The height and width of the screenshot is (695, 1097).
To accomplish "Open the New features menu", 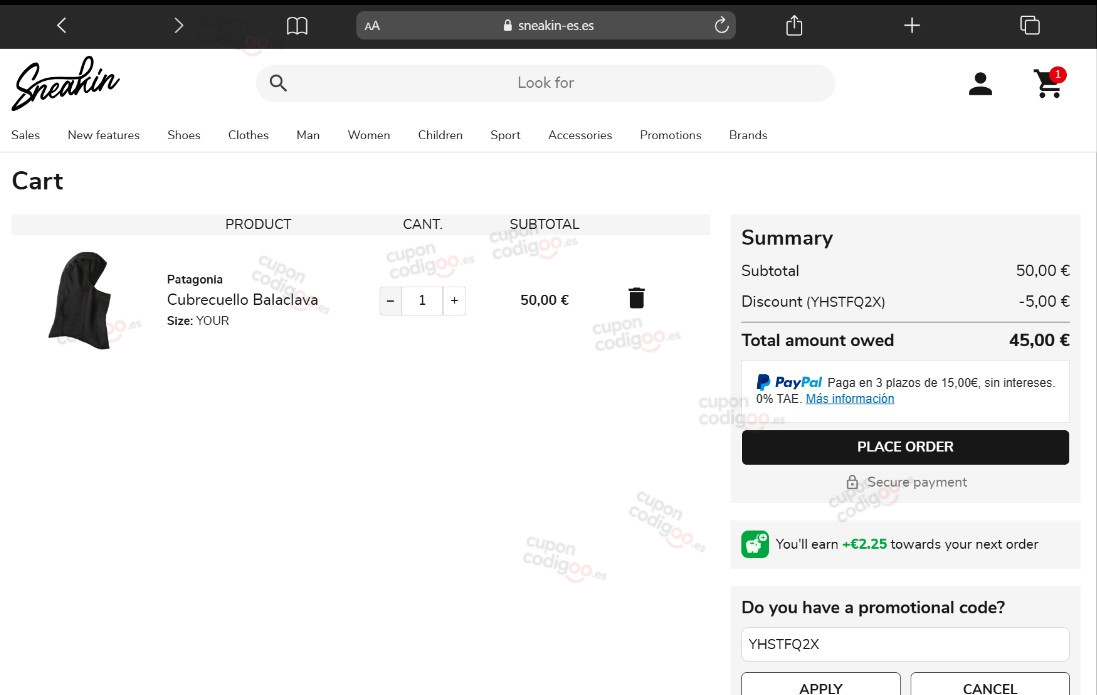I will point(104,135).
